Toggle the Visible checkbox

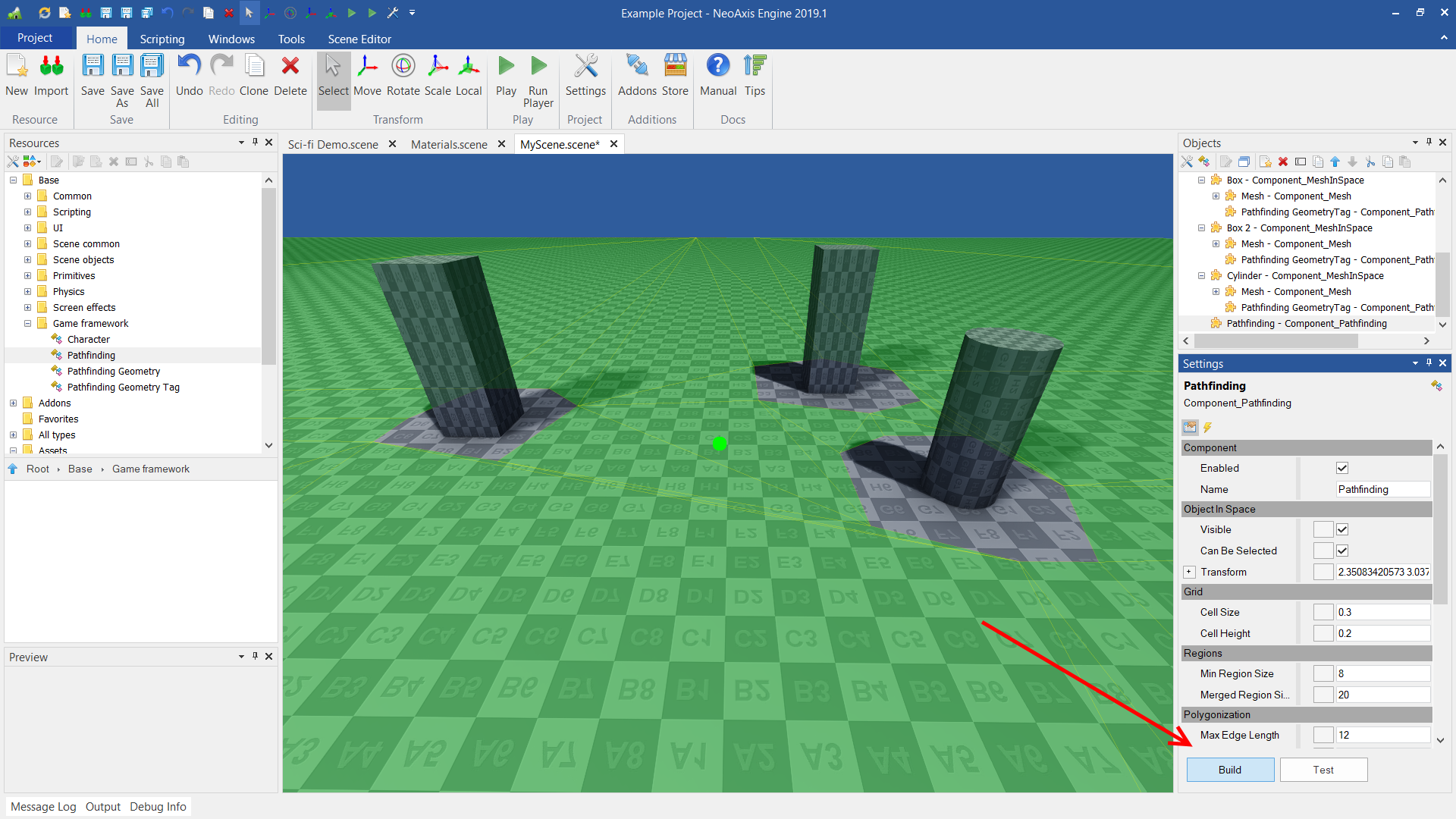point(1342,530)
